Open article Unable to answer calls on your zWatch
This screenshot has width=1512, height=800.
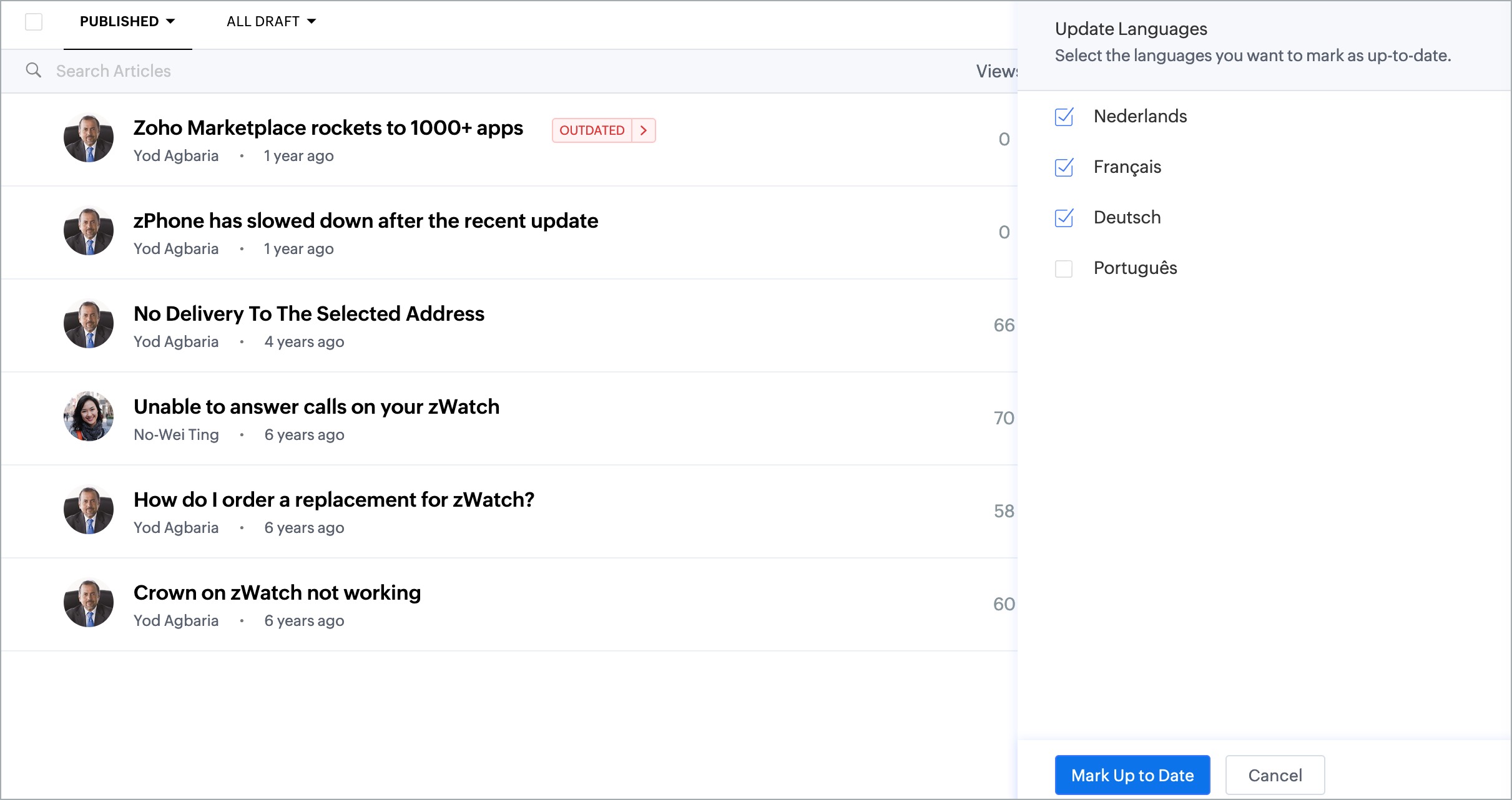[317, 407]
